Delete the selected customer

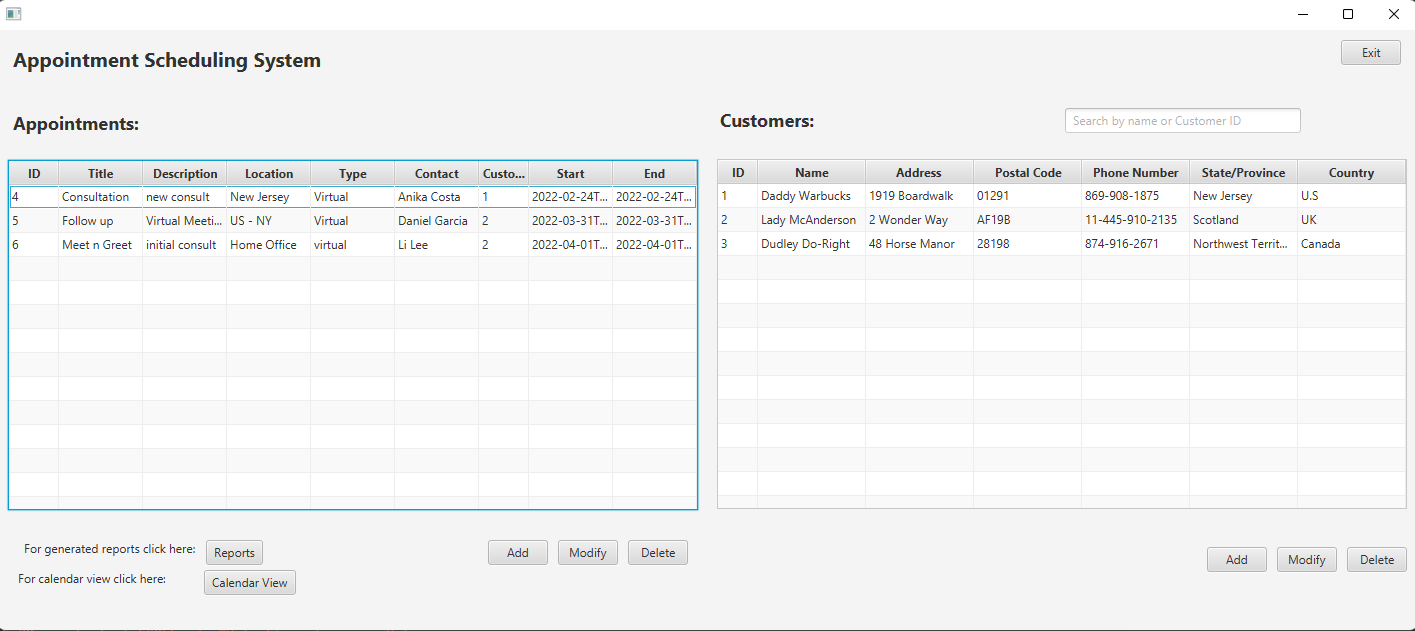pos(1377,560)
